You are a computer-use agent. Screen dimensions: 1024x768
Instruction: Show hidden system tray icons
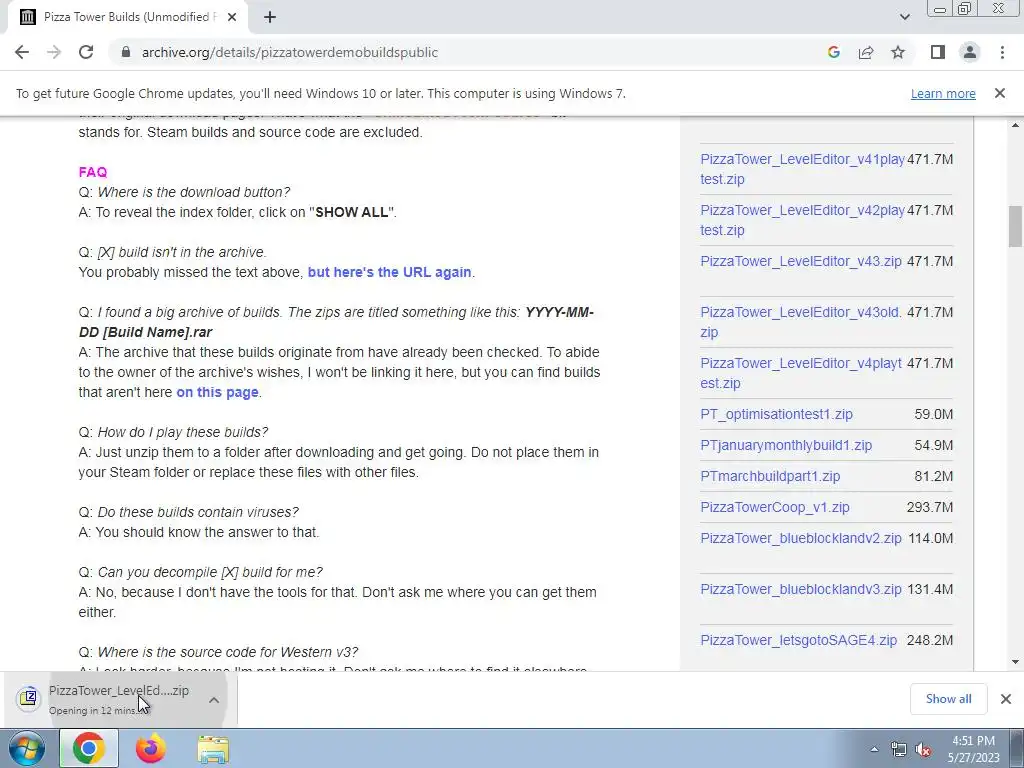[874, 749]
